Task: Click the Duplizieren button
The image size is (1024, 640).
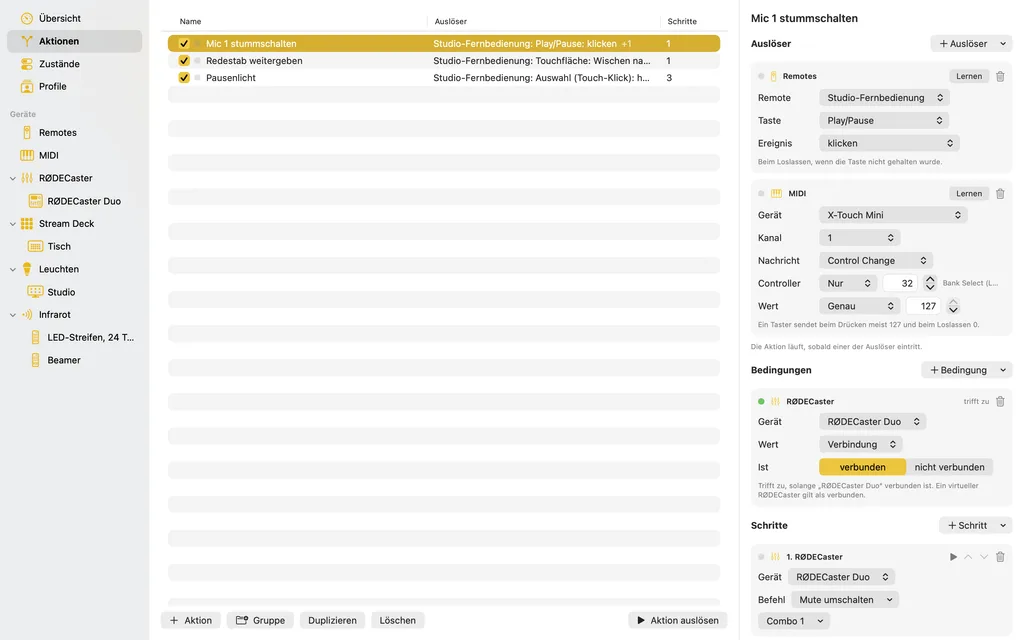Action: click(x=332, y=620)
